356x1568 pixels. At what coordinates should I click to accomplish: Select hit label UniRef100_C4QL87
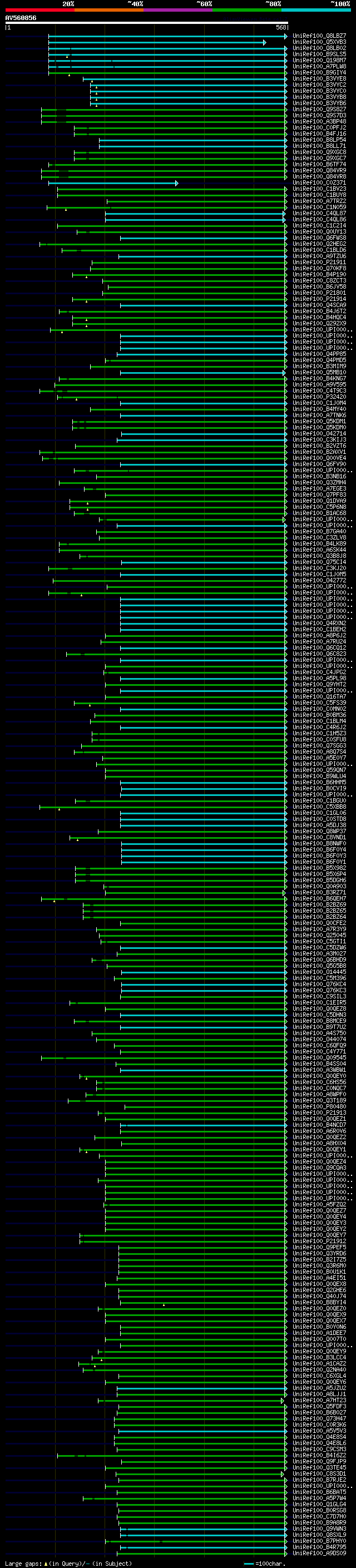(x=319, y=213)
